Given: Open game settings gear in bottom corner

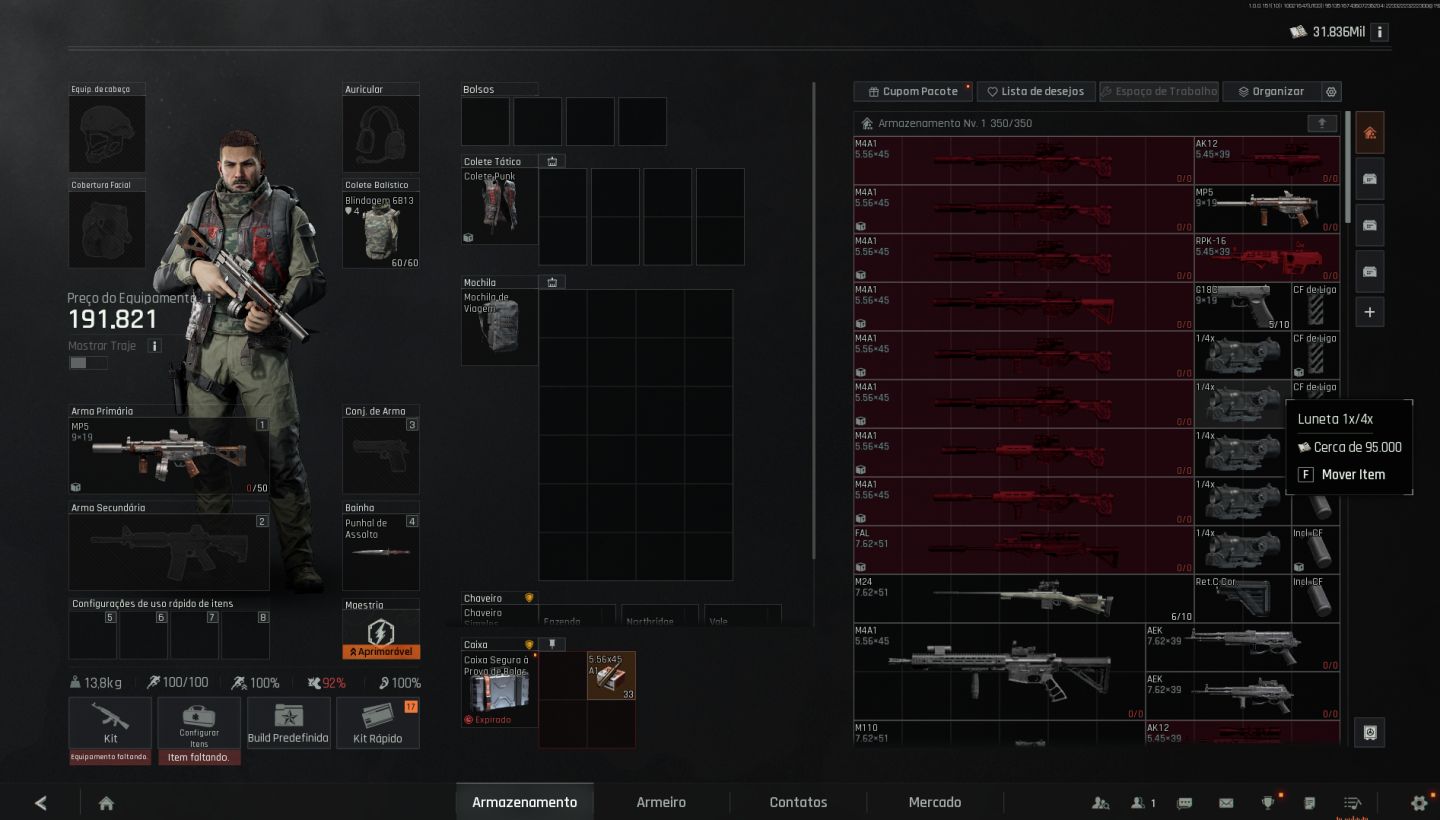Looking at the screenshot, I should (1418, 802).
